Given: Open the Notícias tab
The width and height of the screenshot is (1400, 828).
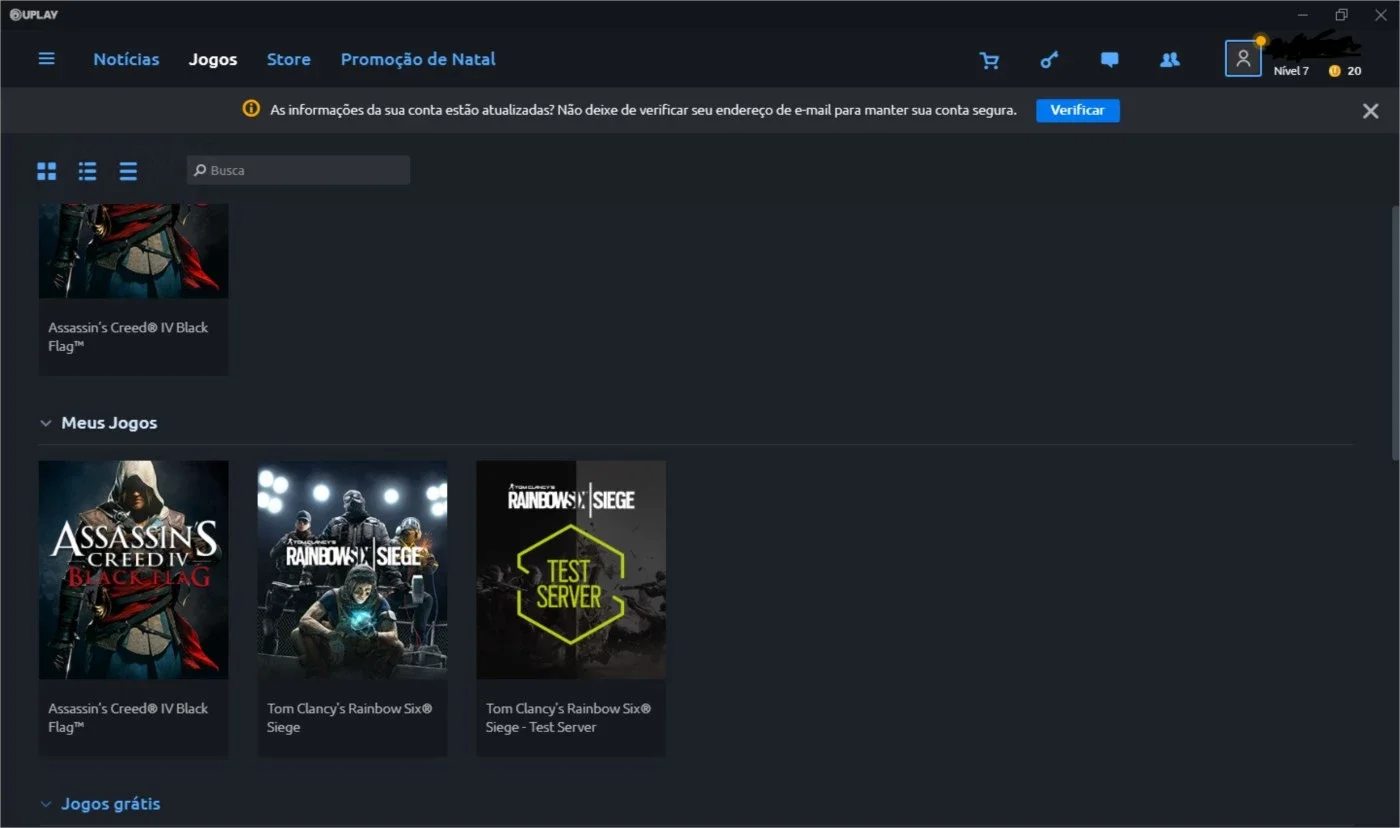Looking at the screenshot, I should (x=126, y=59).
